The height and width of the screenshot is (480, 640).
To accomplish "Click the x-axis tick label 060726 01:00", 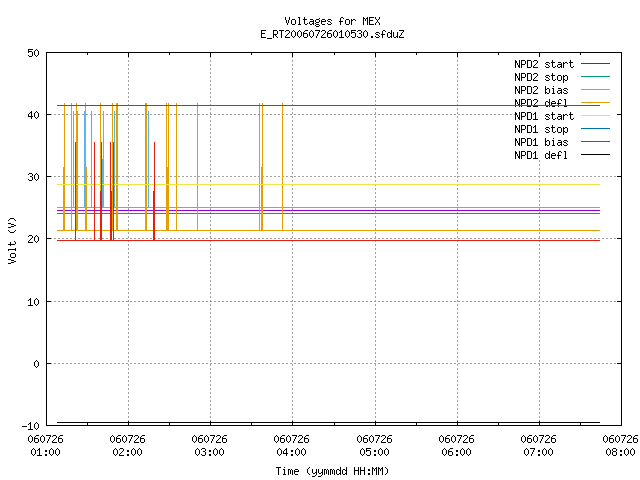I will pyautogui.click(x=46, y=446).
